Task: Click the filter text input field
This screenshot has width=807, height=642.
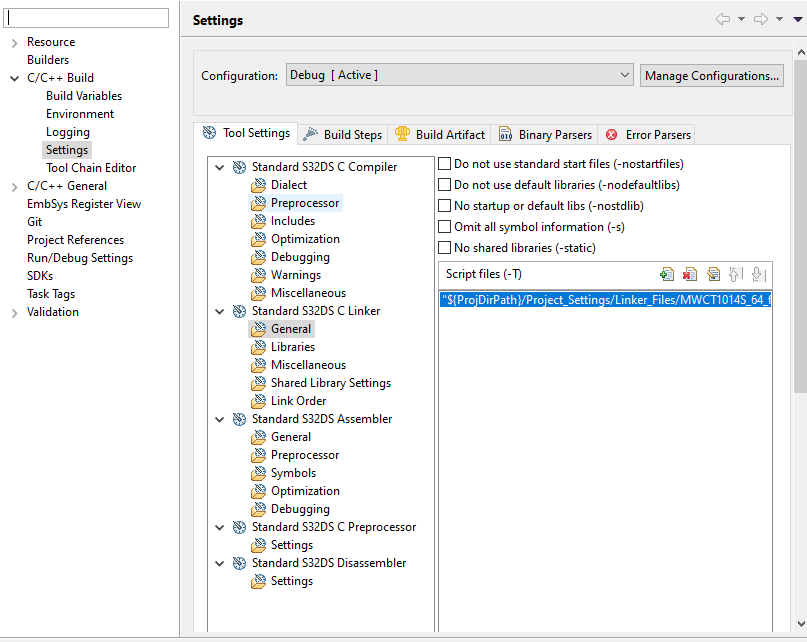Action: 87,18
